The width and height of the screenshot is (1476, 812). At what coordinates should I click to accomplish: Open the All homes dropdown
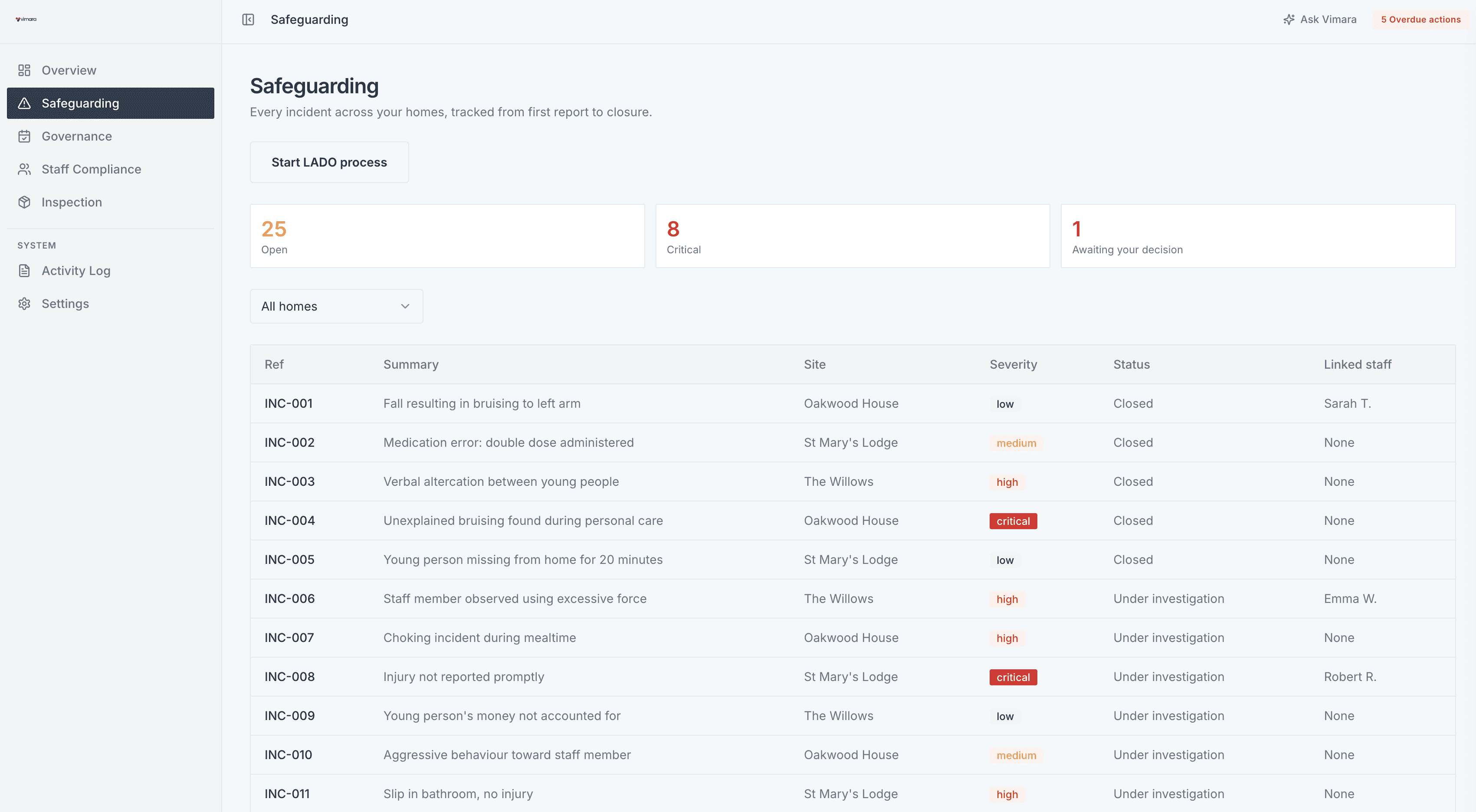(336, 306)
